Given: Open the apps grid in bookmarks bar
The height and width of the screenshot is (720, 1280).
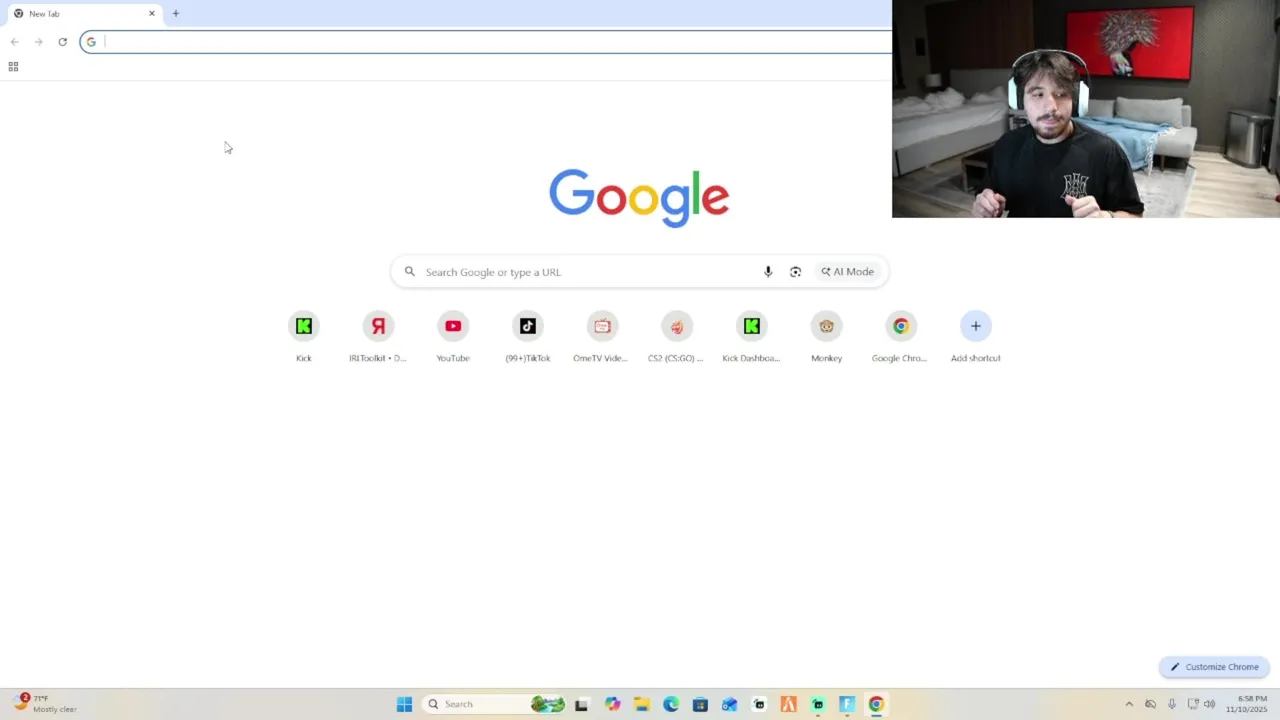Looking at the screenshot, I should point(13,67).
